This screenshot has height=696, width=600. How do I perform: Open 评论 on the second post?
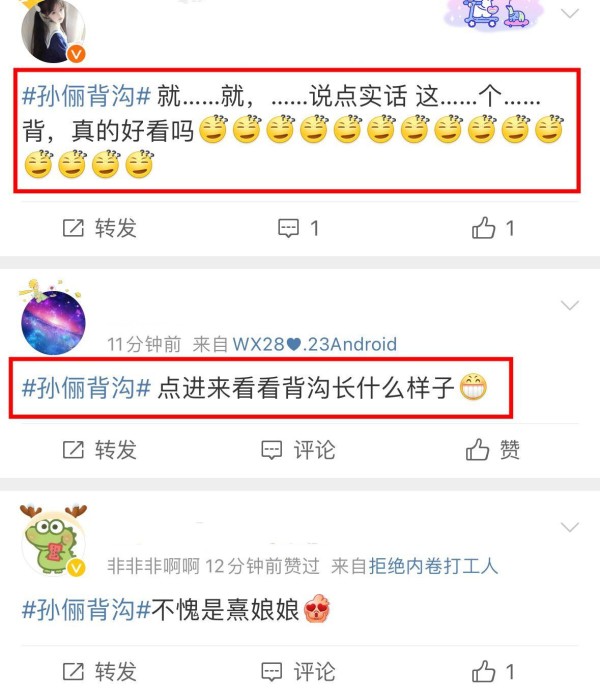point(298,450)
